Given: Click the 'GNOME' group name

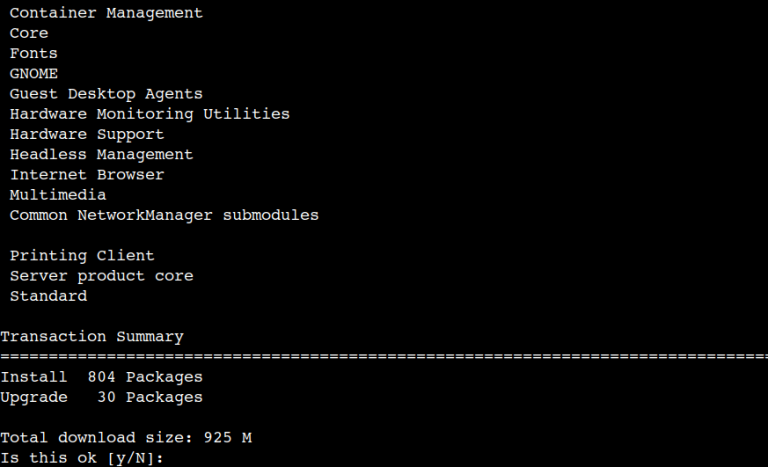Looking at the screenshot, I should pos(34,74).
